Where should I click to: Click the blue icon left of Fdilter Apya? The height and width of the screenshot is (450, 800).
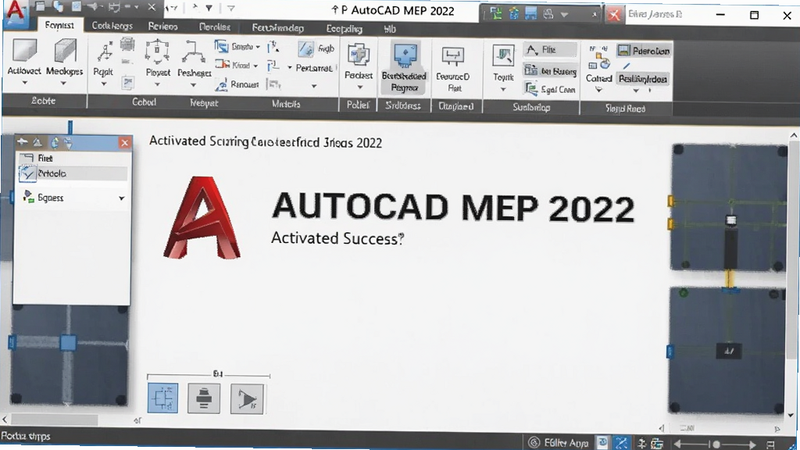603,442
